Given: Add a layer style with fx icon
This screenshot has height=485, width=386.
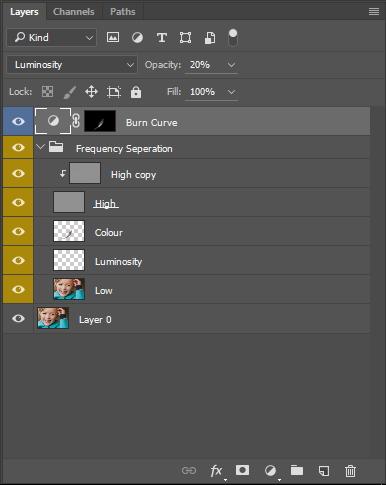Looking at the screenshot, I should tap(216, 471).
